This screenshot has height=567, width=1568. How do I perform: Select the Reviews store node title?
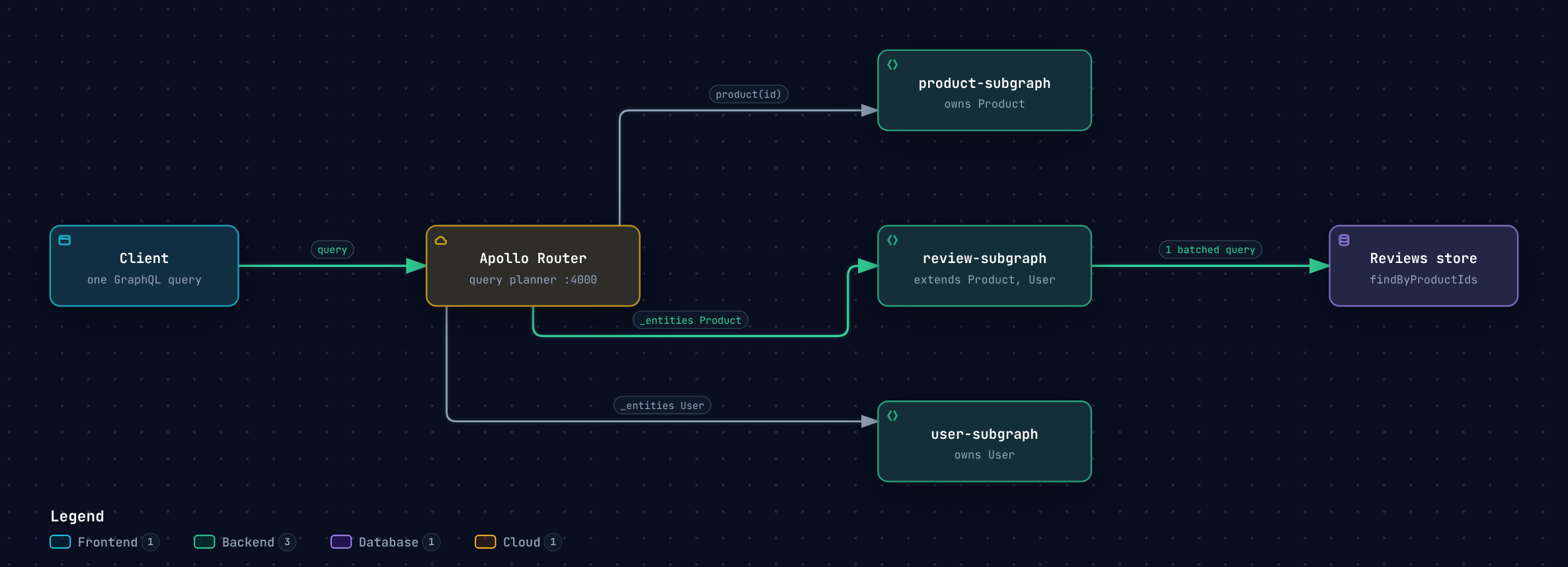1423,258
